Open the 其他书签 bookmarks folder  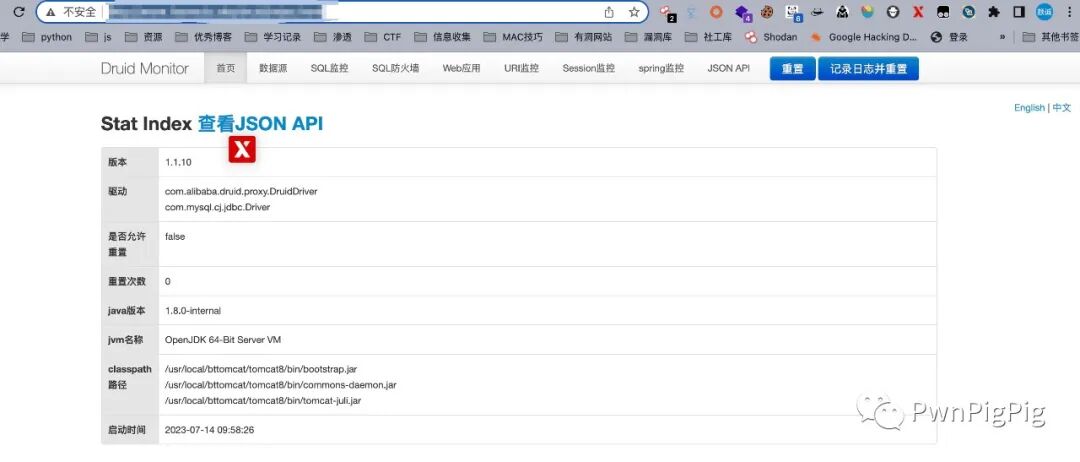1051,37
